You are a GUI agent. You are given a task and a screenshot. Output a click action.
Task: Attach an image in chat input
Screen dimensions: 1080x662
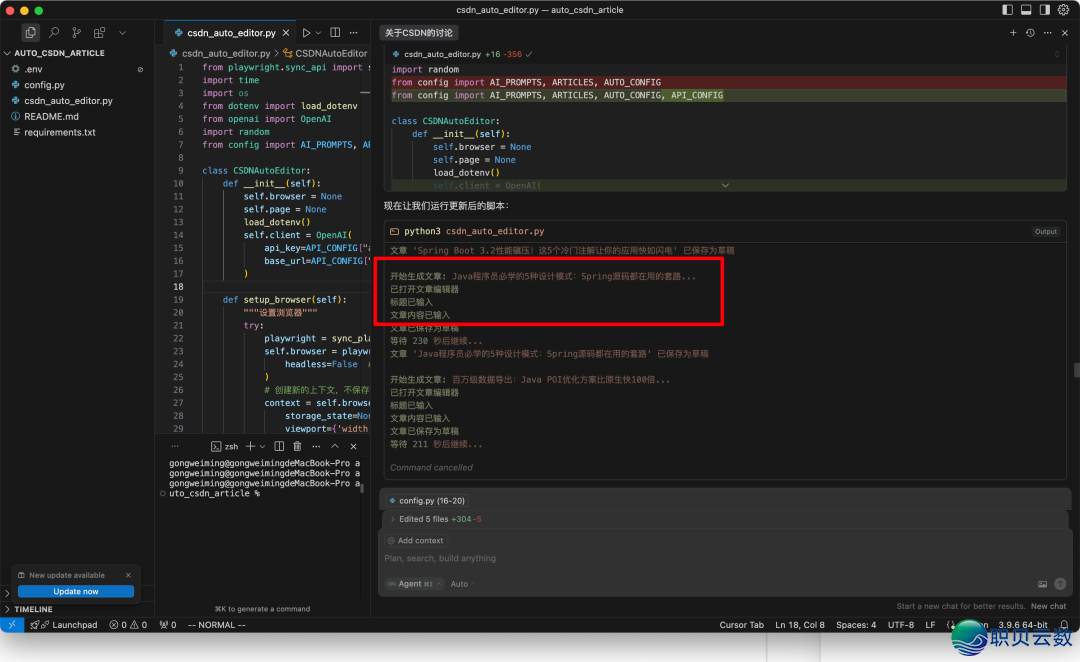[x=1042, y=584]
